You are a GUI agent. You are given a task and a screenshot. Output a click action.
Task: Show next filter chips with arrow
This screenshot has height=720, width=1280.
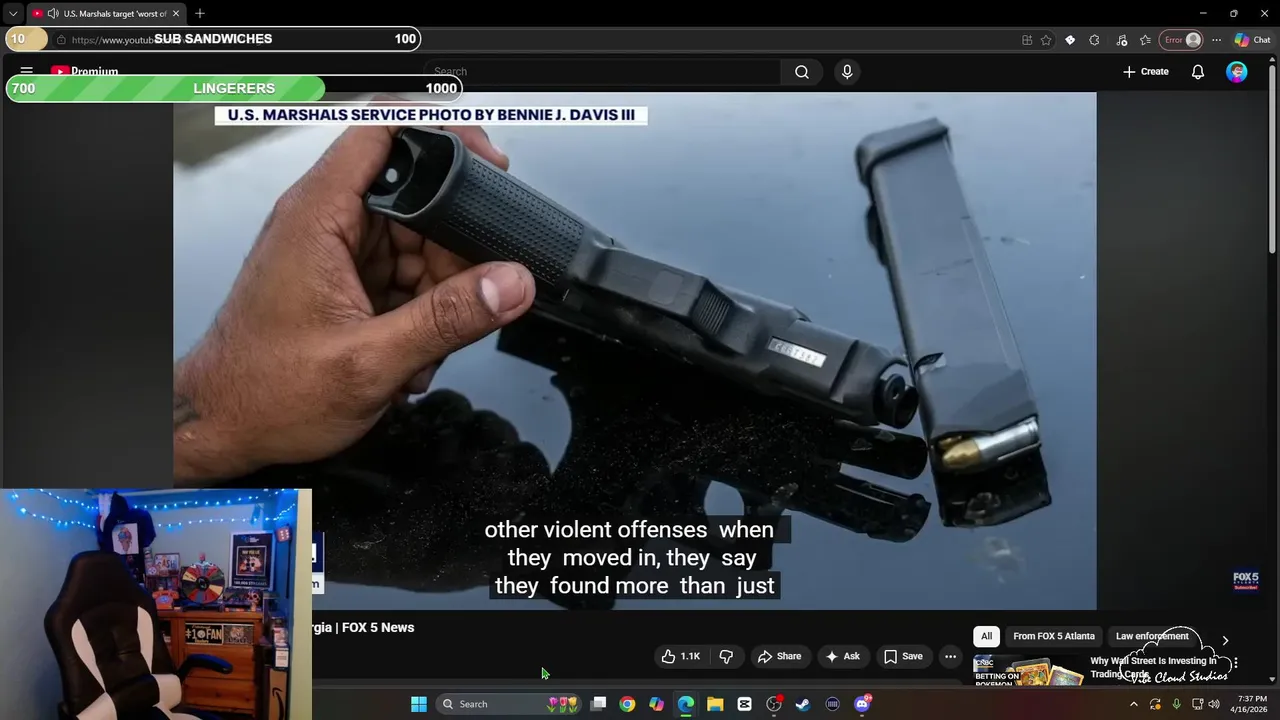(x=1225, y=640)
